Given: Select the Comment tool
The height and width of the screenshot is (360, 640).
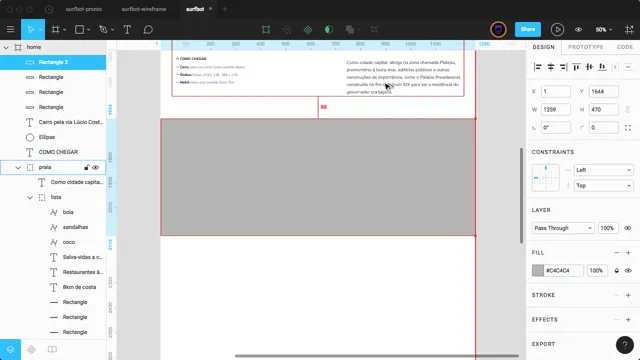Looking at the screenshot, I should [148, 29].
